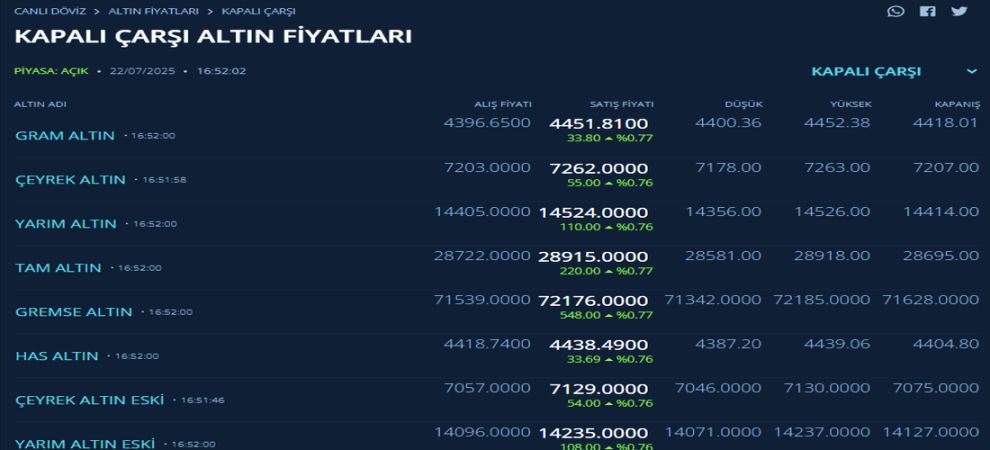Screen dimensions: 990x450
Task: Share page via WhatsApp icon
Action: [x=895, y=11]
